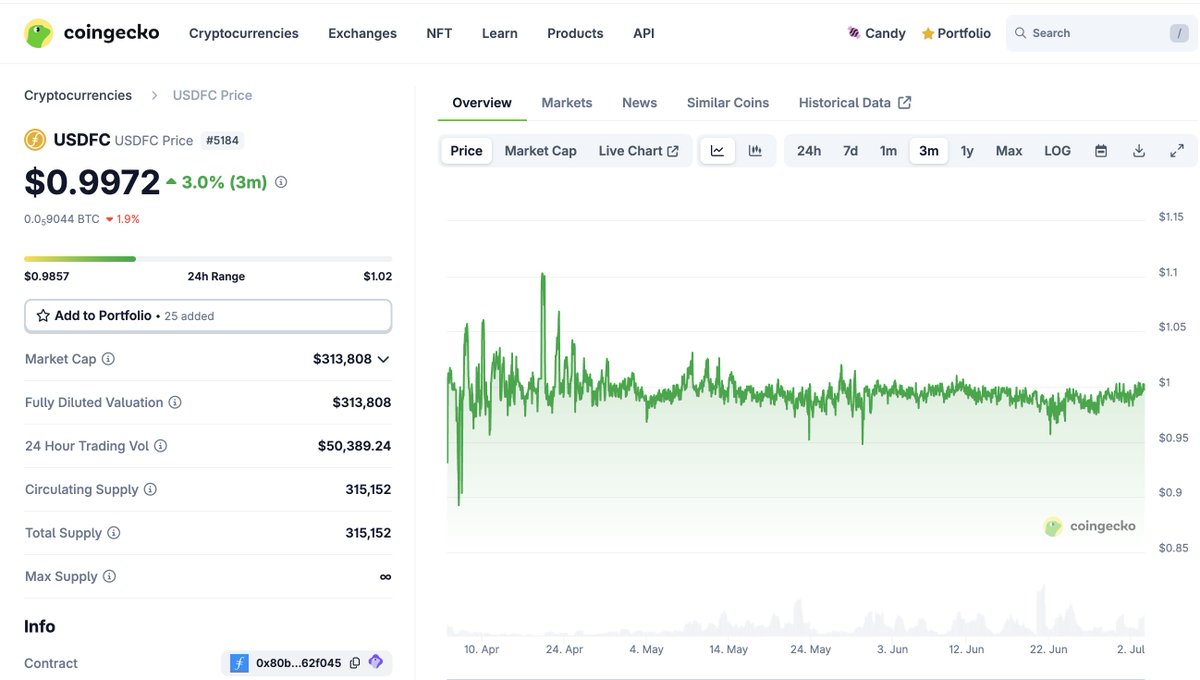
Task: Click the $50,389.24 trading volume value
Action: pos(355,446)
